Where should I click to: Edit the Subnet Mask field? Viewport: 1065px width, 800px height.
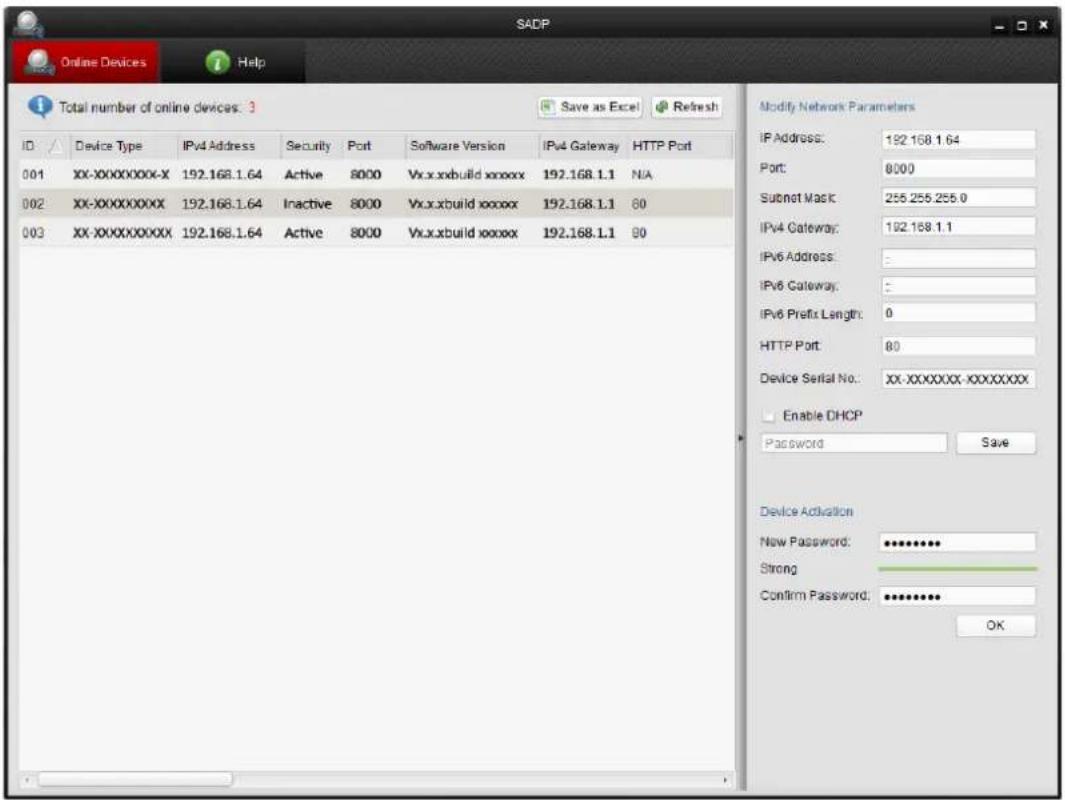pos(958,198)
